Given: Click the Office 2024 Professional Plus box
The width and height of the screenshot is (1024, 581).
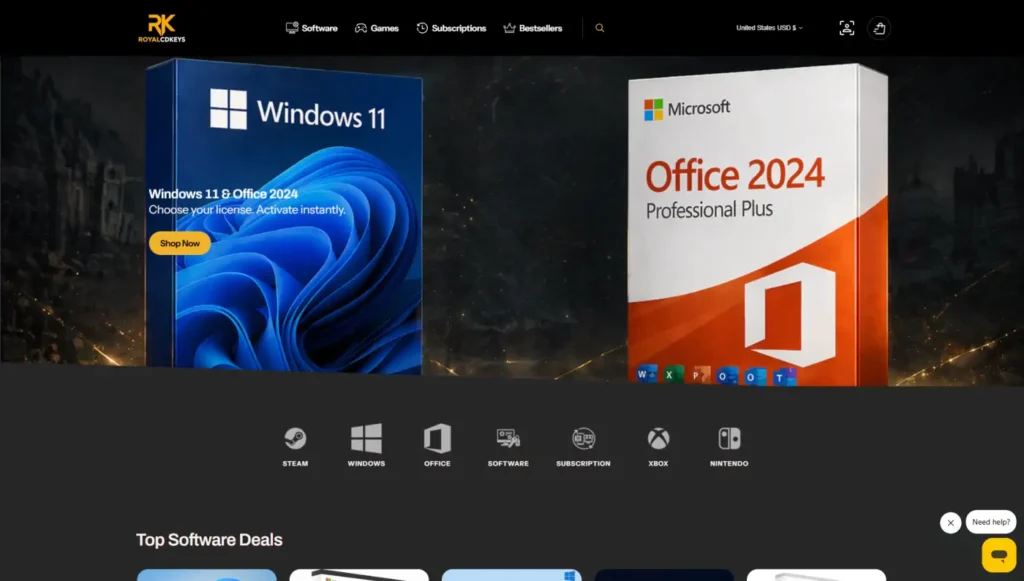Looking at the screenshot, I should 758,225.
